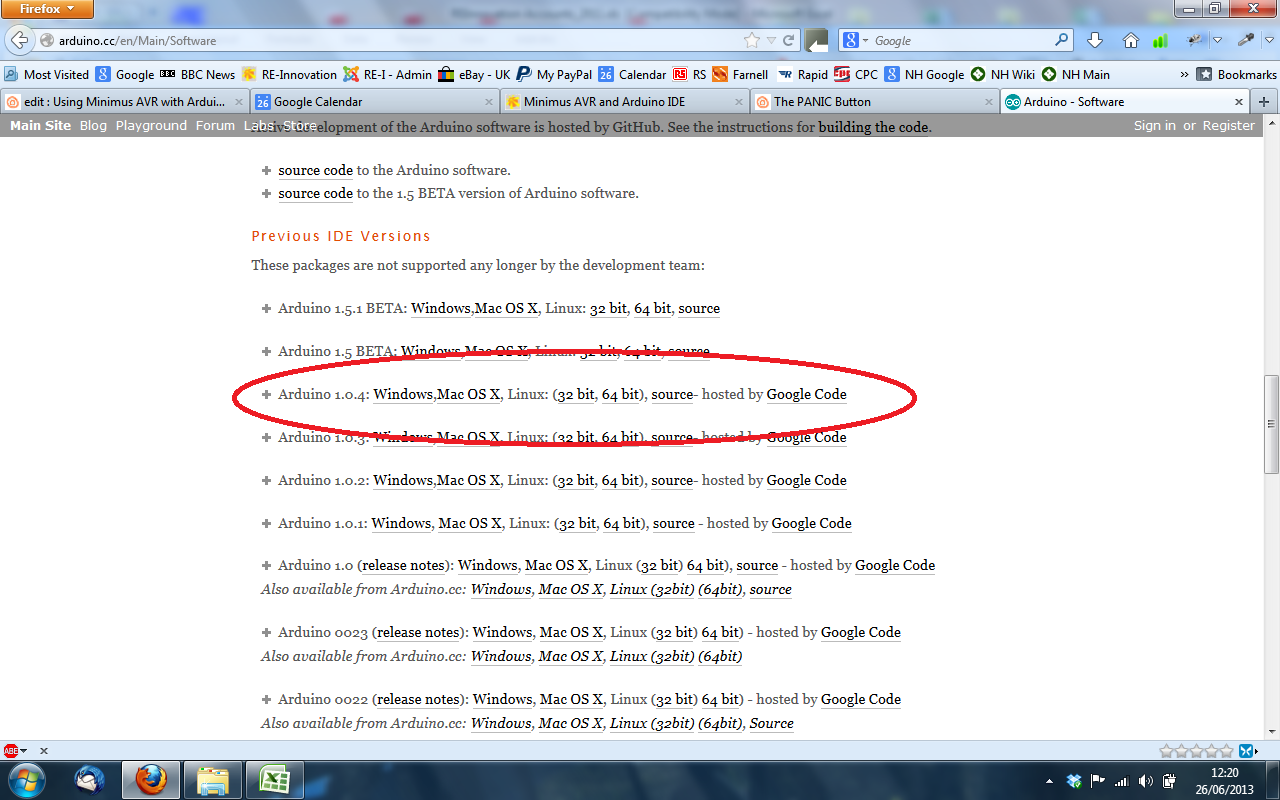Click the blue icon right of the stars
The width and height of the screenshot is (1280, 800).
coord(1247,750)
